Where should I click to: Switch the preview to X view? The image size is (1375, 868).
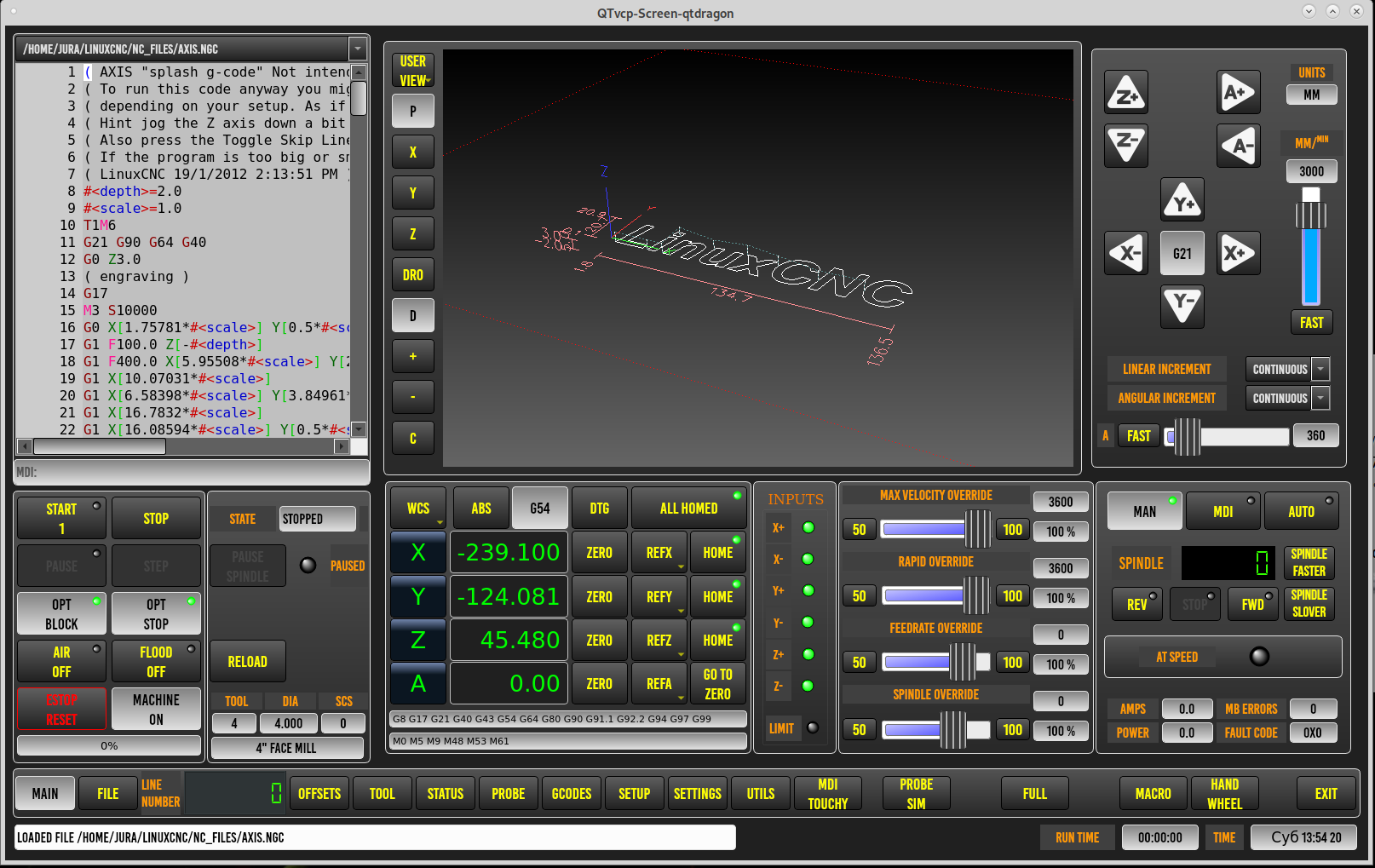coord(413,152)
